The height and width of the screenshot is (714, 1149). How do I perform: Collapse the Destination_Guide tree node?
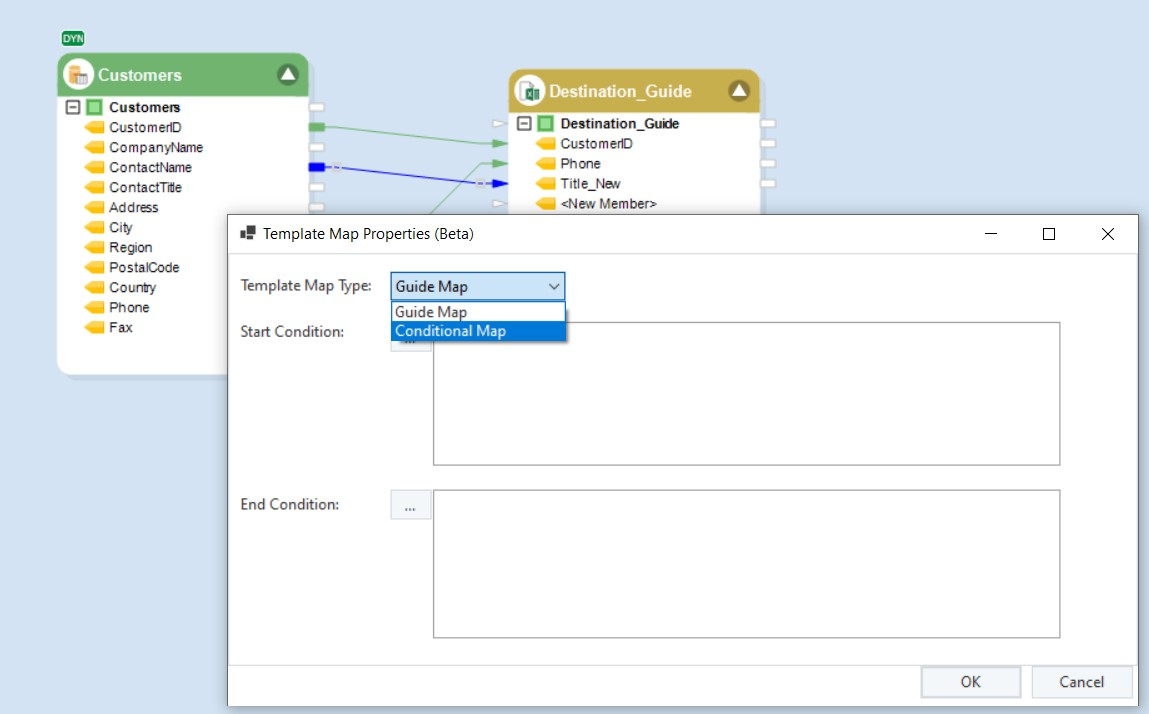[x=524, y=124]
